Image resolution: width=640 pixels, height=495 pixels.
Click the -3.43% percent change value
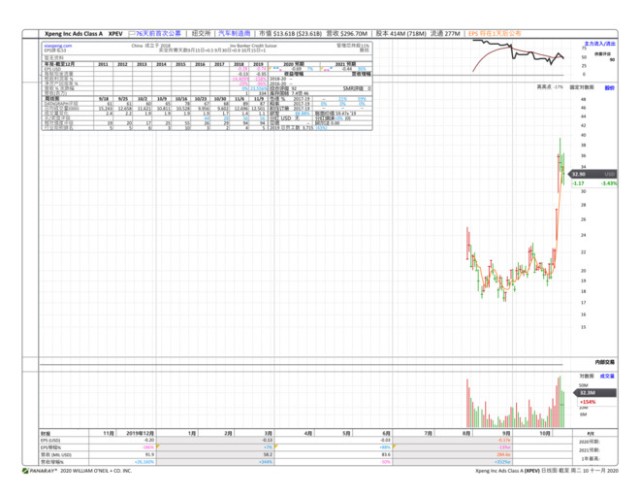click(x=609, y=184)
